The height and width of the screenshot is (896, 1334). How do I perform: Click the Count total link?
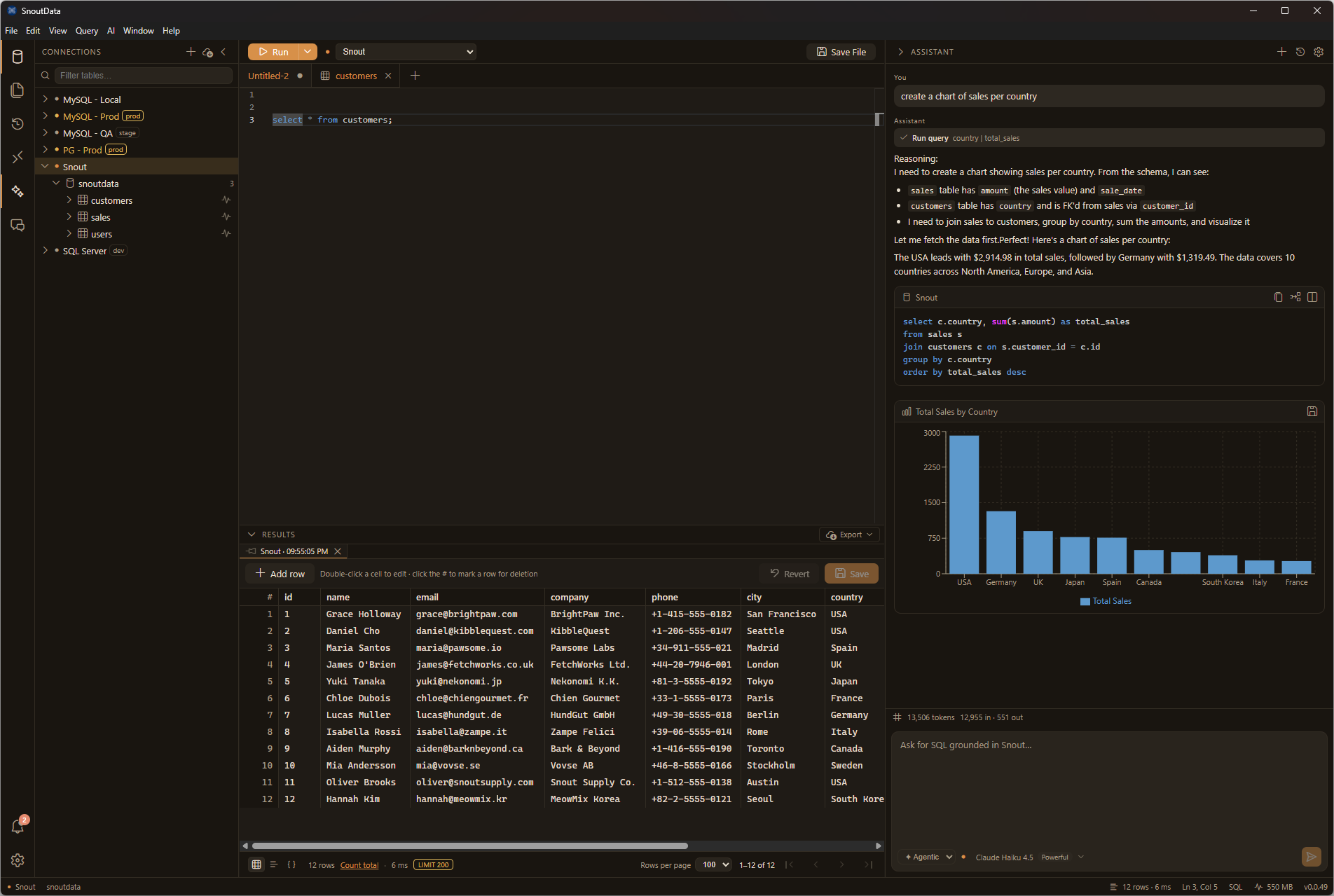359,865
